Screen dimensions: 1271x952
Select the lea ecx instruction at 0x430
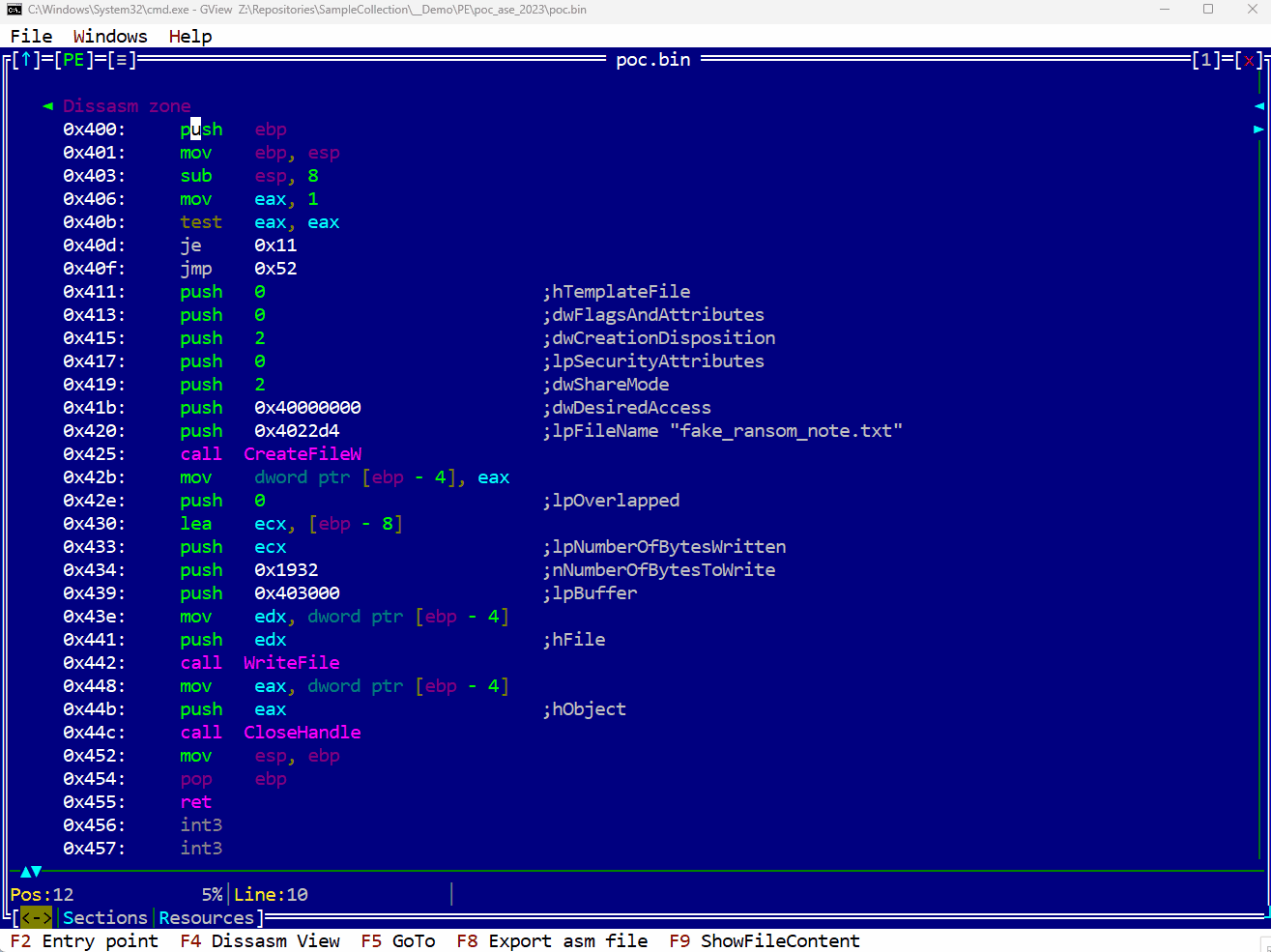[292, 524]
